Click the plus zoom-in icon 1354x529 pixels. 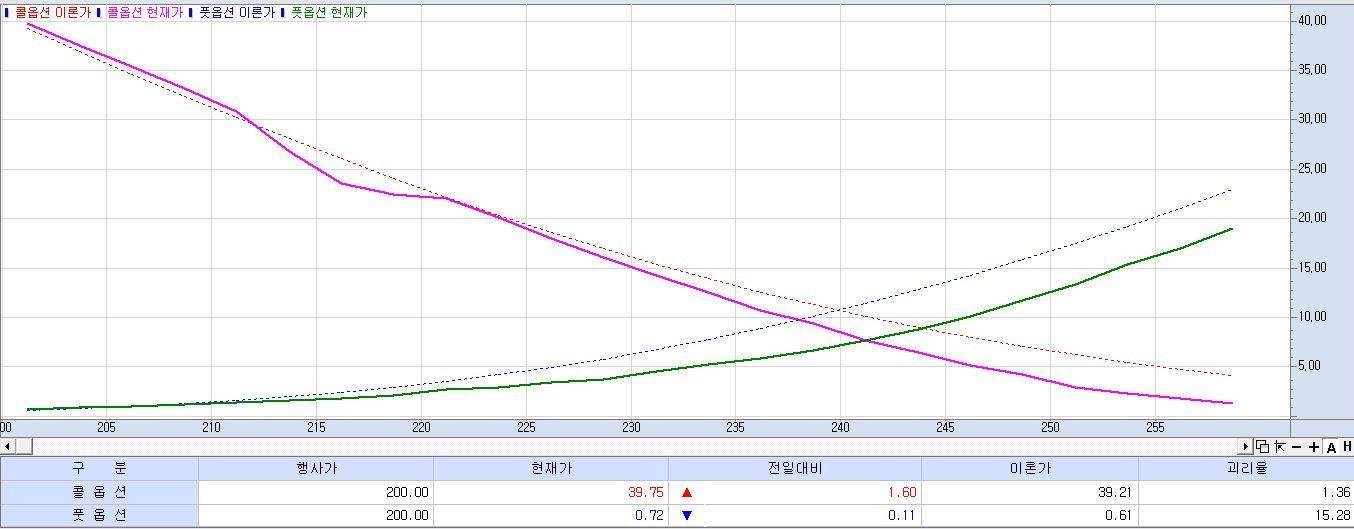click(x=1313, y=447)
